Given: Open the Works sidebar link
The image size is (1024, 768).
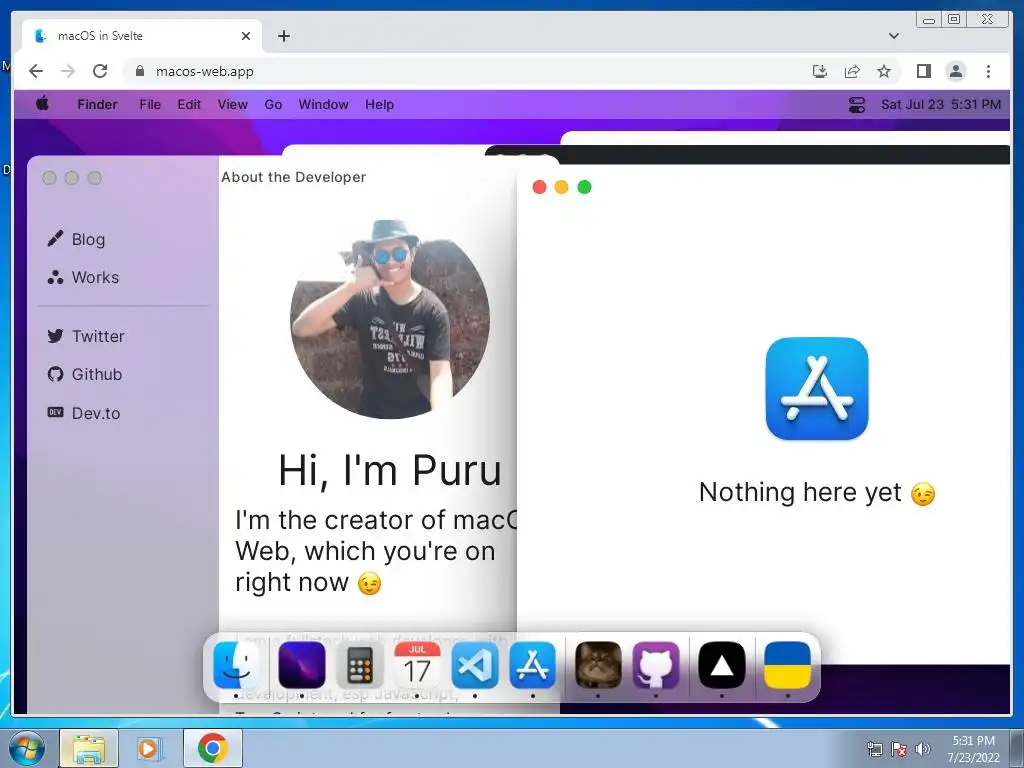Looking at the screenshot, I should pyautogui.click(x=83, y=277).
